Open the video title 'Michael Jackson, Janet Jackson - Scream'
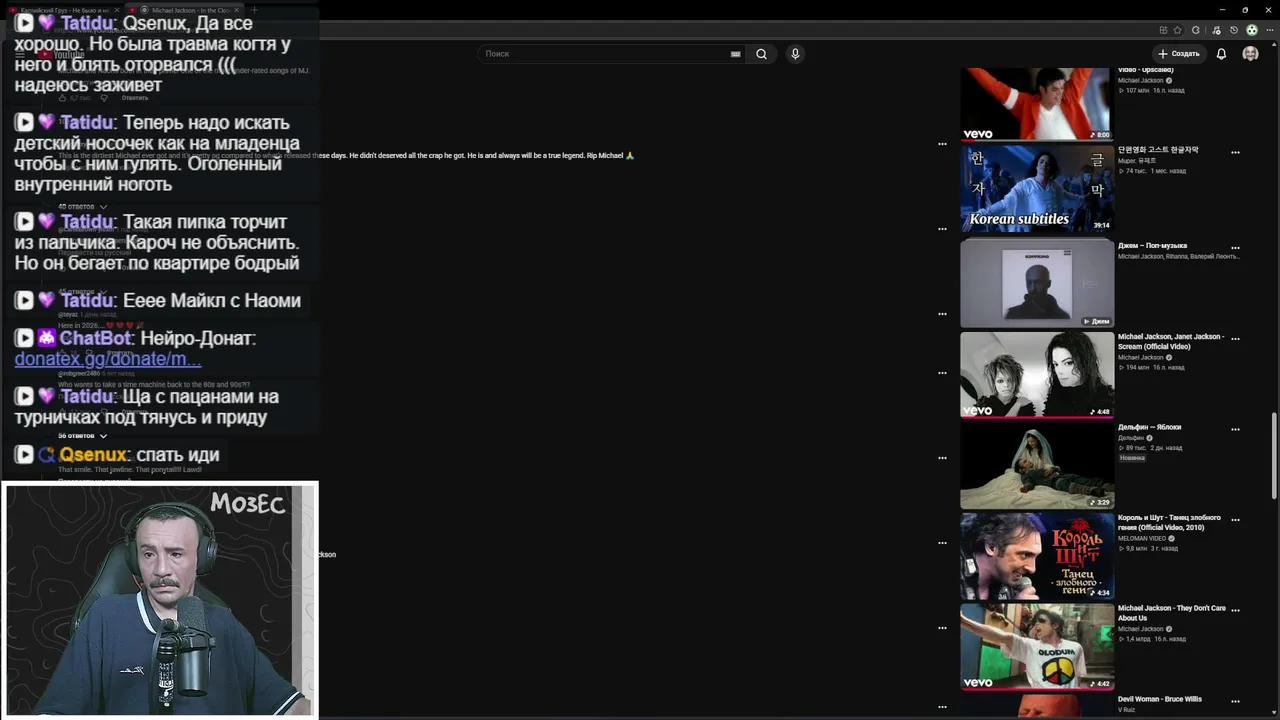The width and height of the screenshot is (1280, 720). point(1171,341)
